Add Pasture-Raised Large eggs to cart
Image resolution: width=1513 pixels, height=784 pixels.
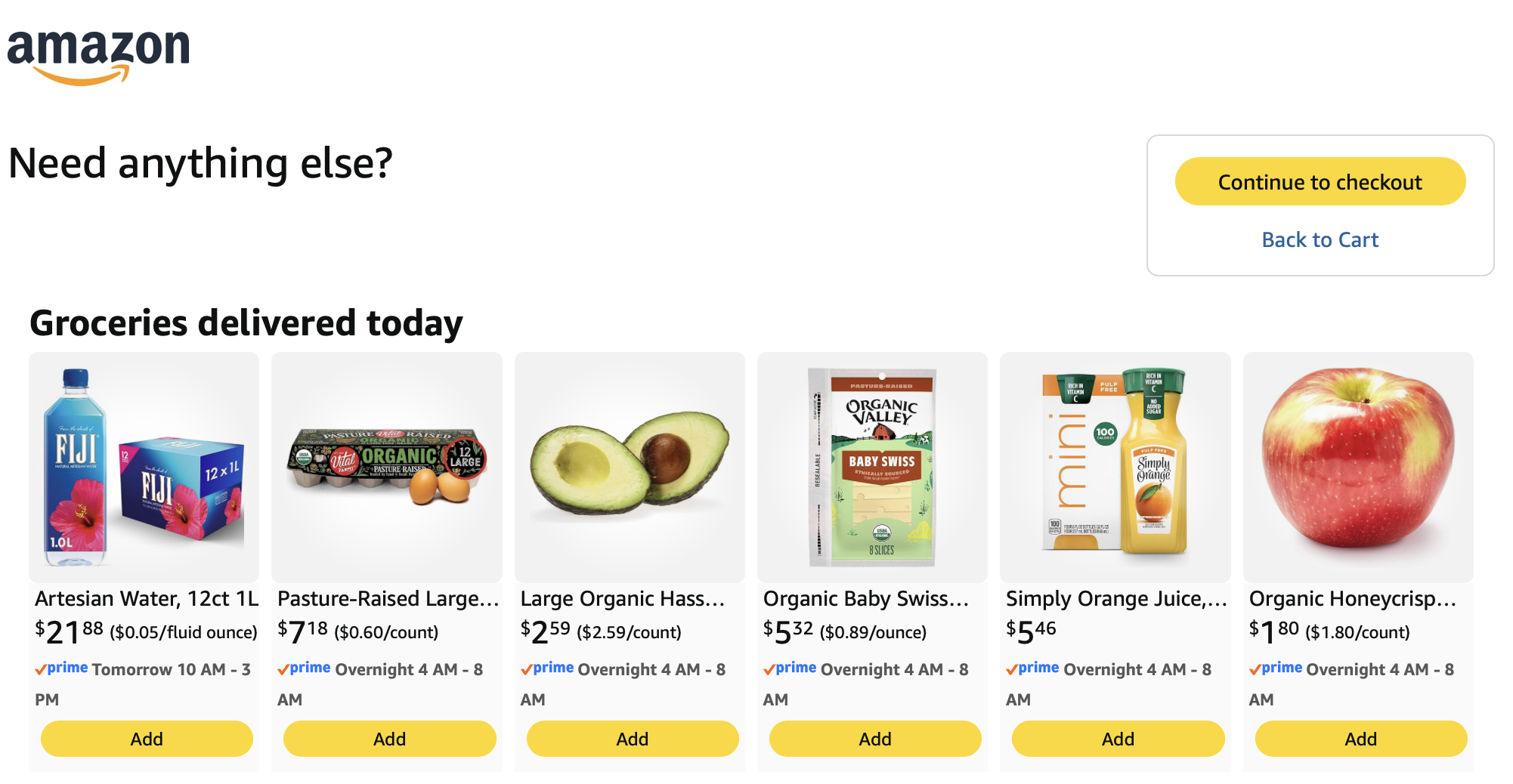click(x=389, y=739)
